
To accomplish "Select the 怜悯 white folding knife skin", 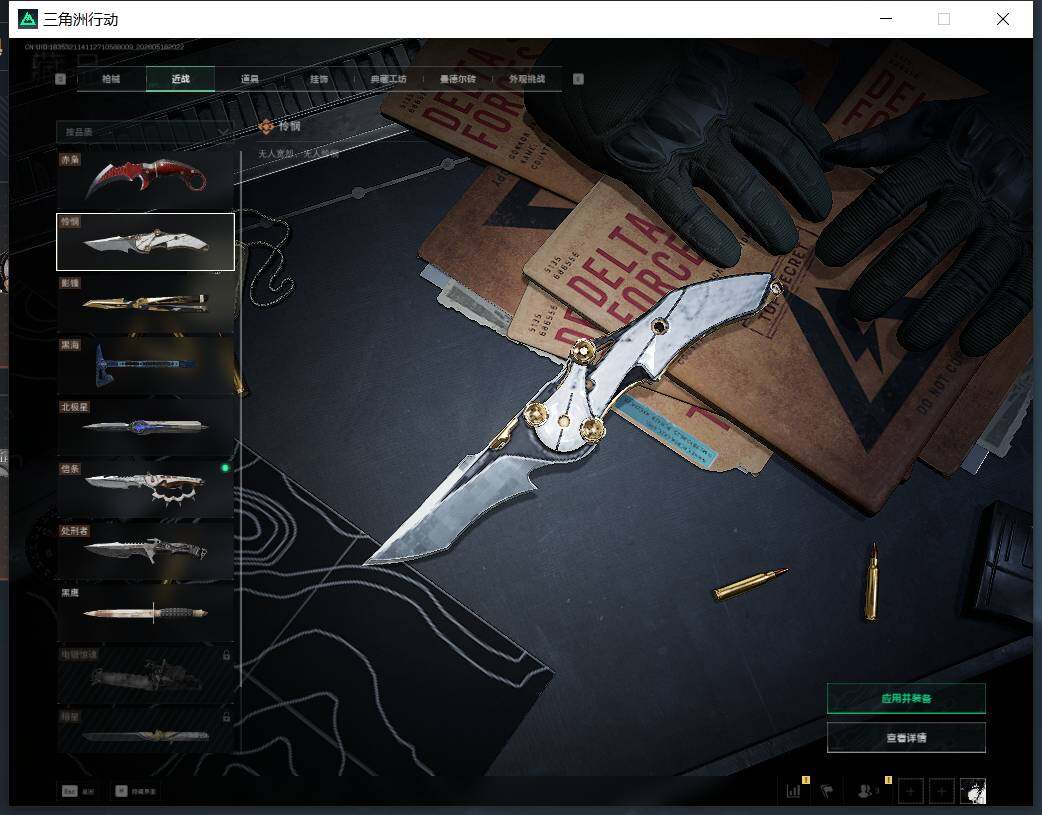I will coord(145,242).
